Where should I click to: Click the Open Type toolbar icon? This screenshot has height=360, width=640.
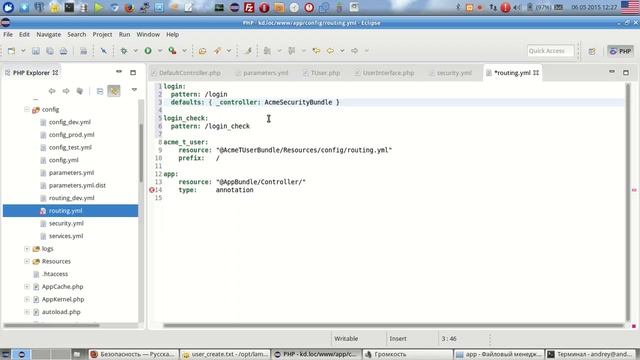pos(202,51)
